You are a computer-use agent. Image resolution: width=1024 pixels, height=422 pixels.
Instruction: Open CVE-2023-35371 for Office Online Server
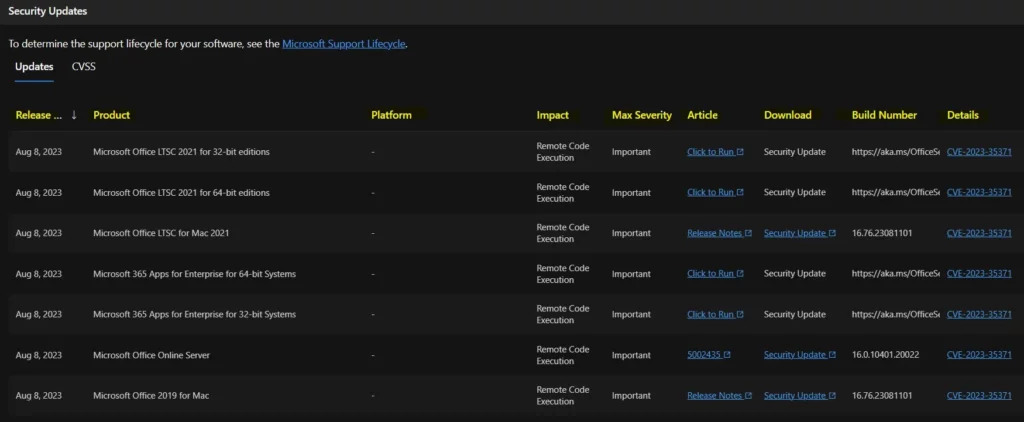[979, 355]
